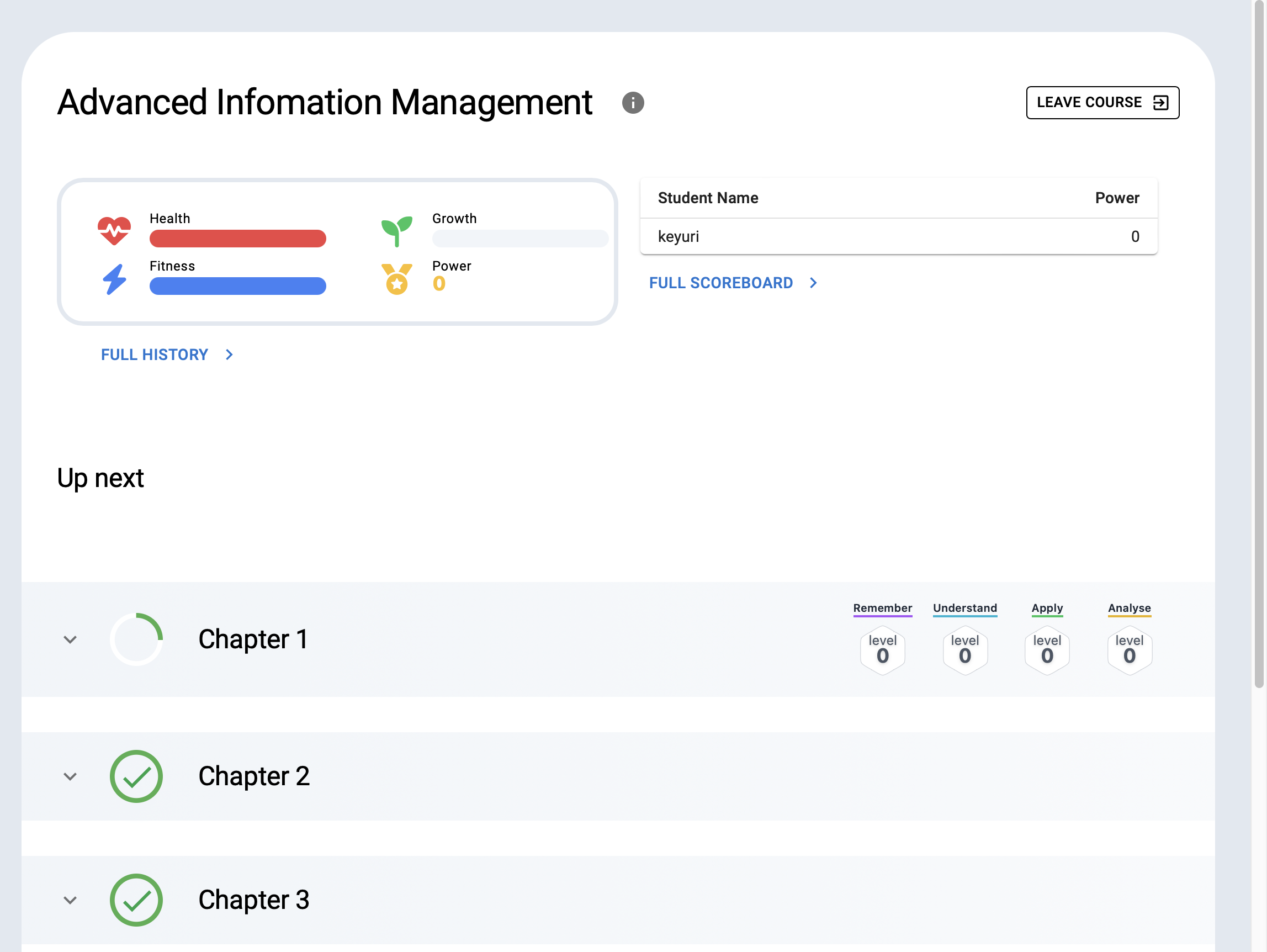The width and height of the screenshot is (1267, 952).
Task: Click the Leave Course exit arrow icon
Action: 1160,103
